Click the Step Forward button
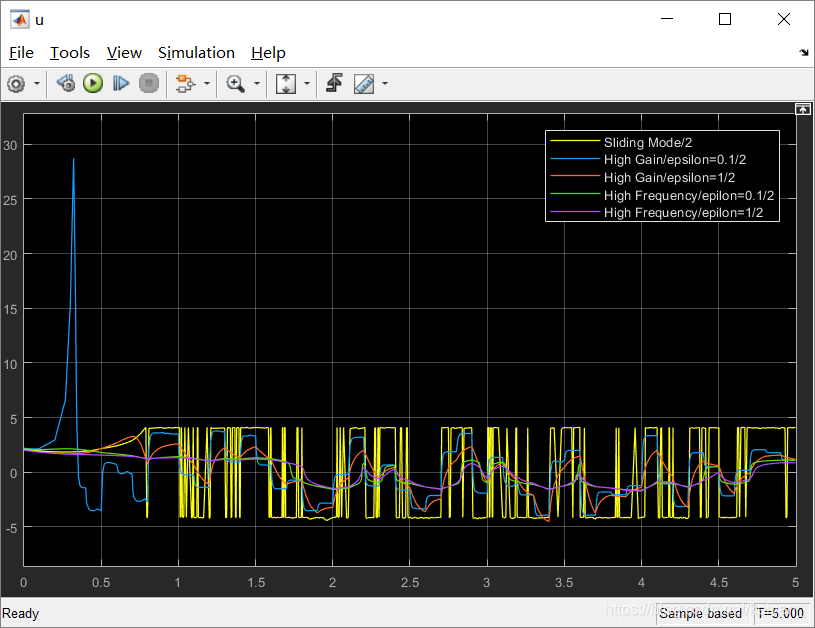This screenshot has height=628, width=815. point(121,83)
